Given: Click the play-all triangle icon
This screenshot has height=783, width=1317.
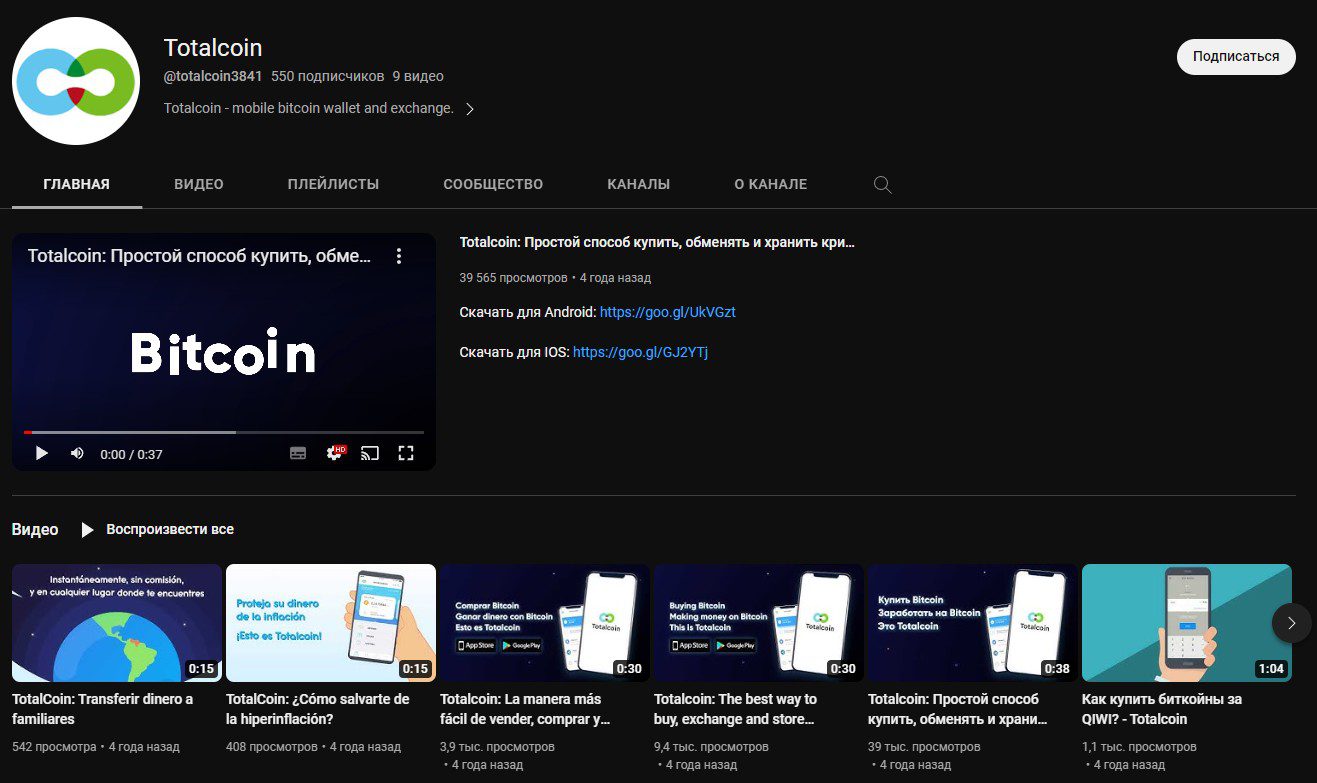Looking at the screenshot, I should (x=87, y=529).
